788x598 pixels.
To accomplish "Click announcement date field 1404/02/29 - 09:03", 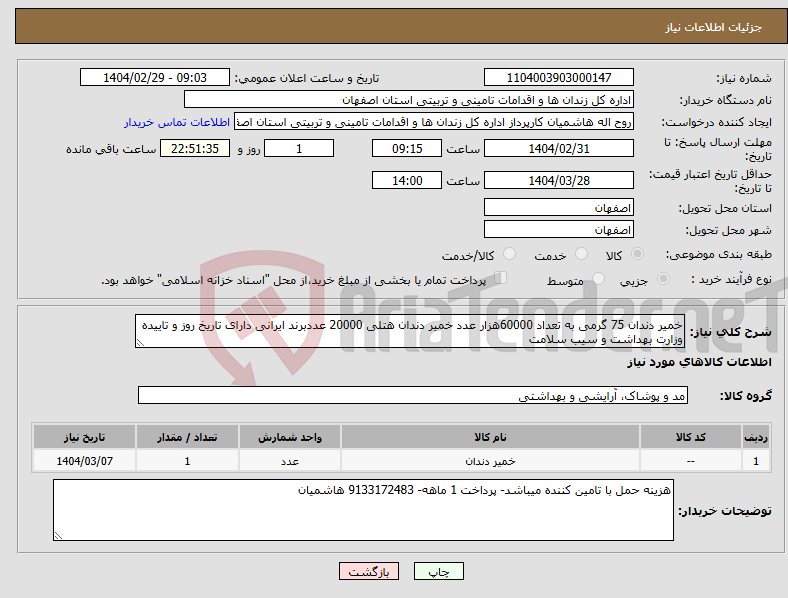I will click(155, 77).
